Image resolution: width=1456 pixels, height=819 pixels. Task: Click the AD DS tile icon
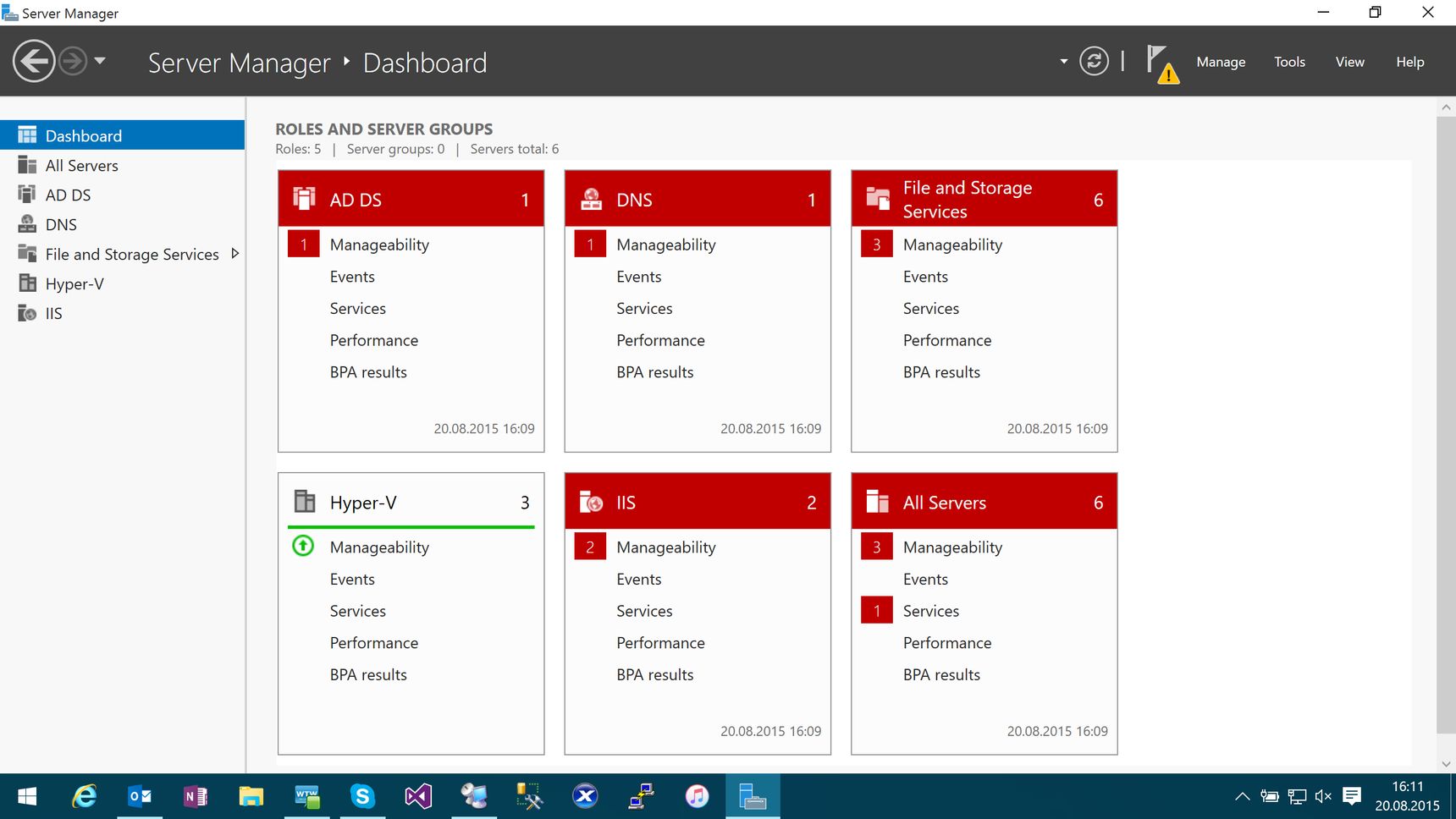(304, 198)
